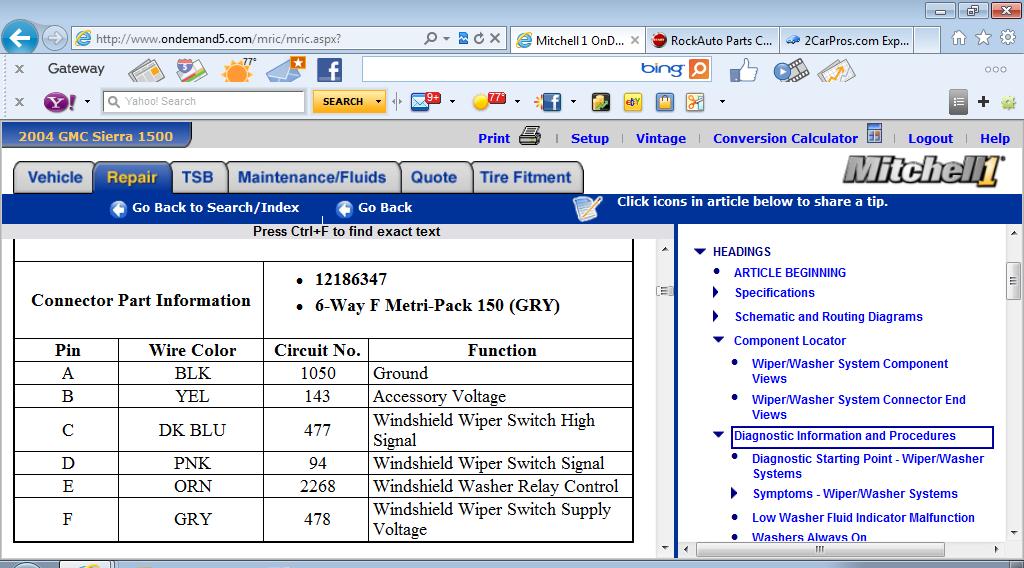Expand Symptoms - Wiper/Washer Systems node

[734, 494]
